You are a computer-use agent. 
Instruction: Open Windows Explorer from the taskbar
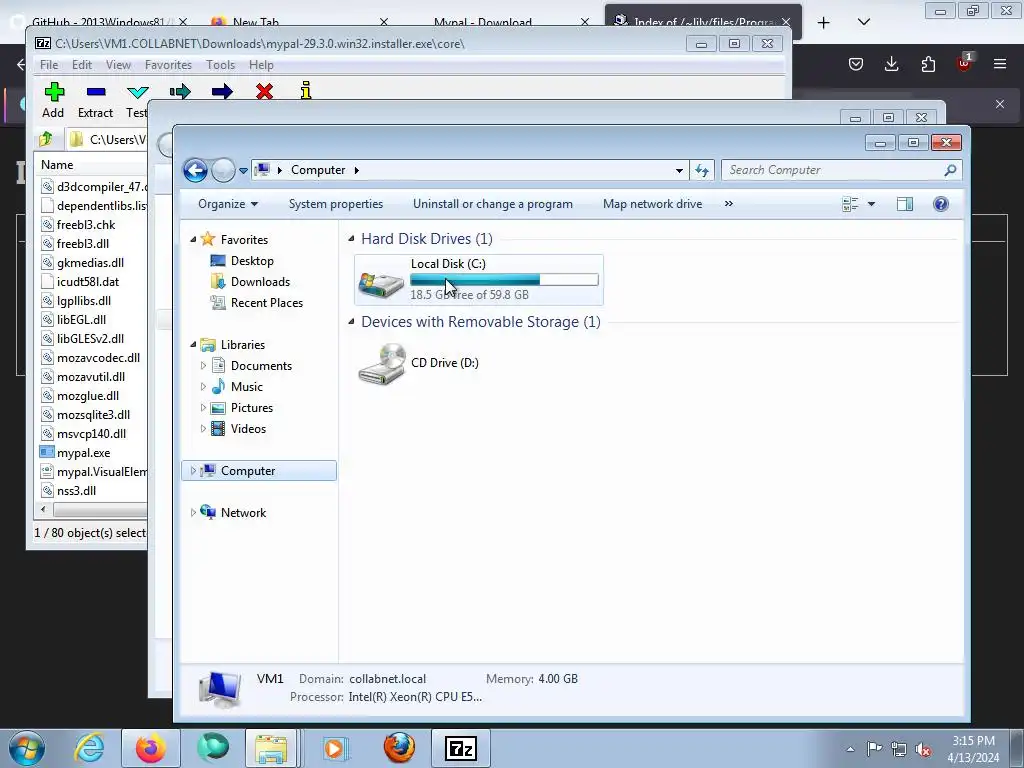coord(271,748)
